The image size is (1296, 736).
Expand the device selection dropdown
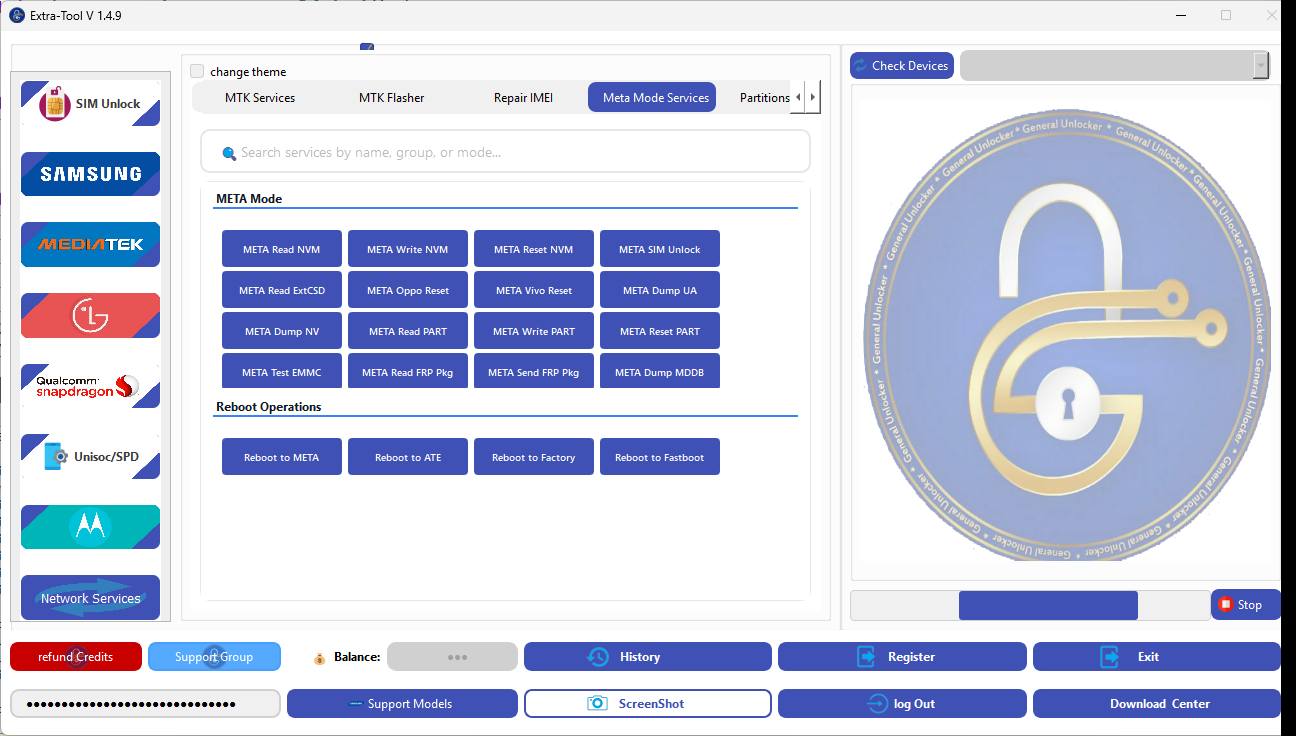[x=1260, y=66]
